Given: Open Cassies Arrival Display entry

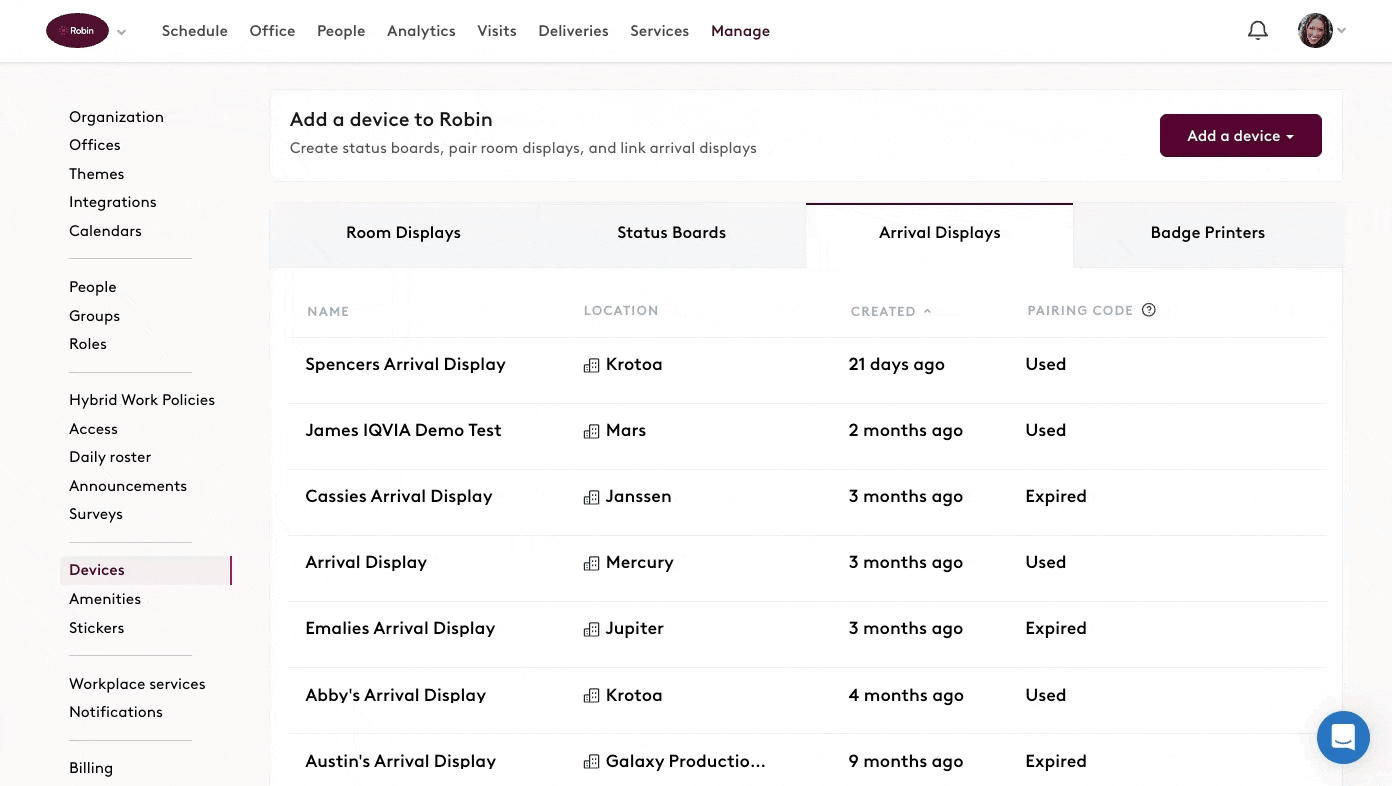Looking at the screenshot, I should point(398,497).
